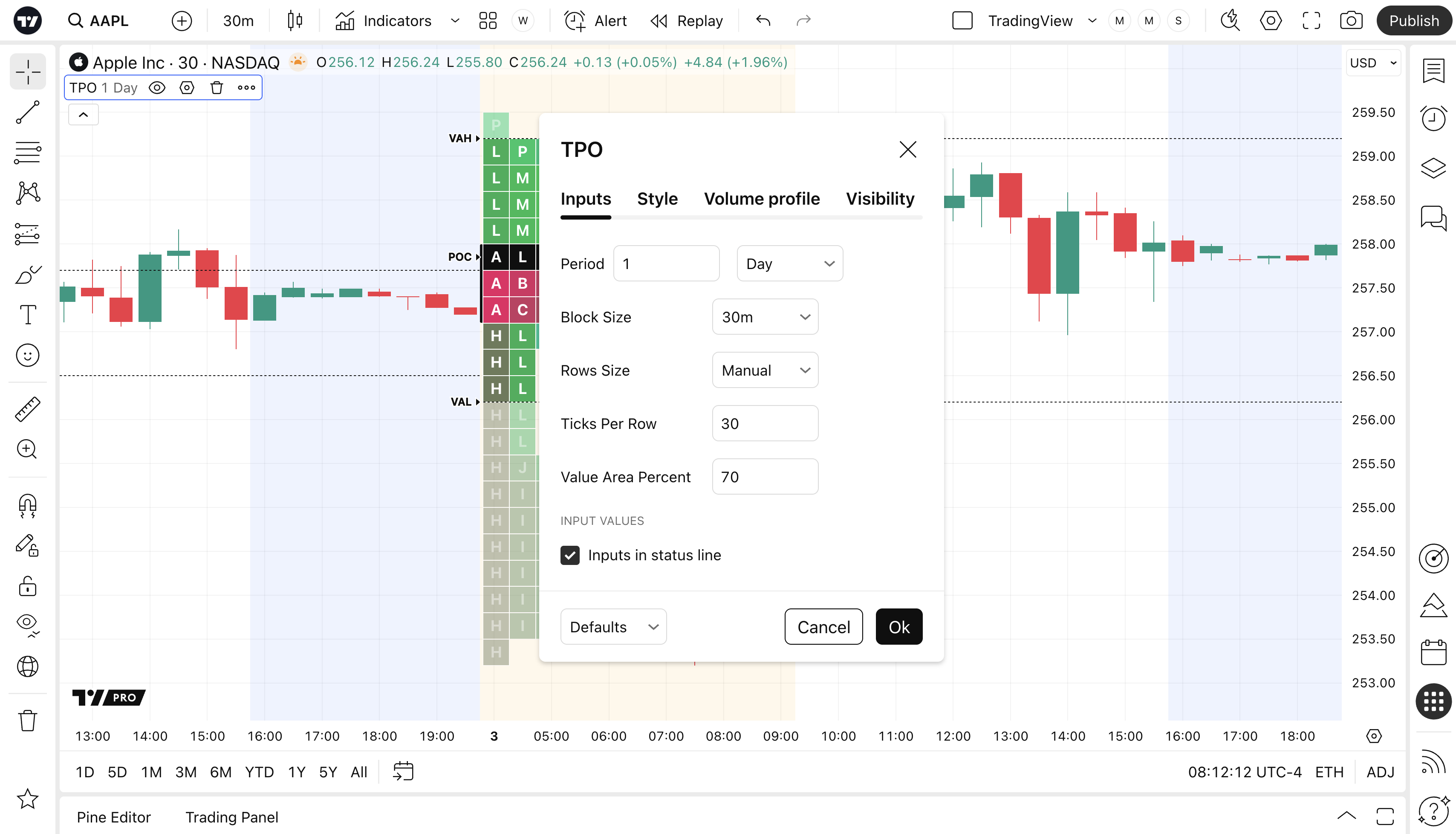1456x834 pixels.
Task: Click the text annotation tool
Action: [x=27, y=315]
